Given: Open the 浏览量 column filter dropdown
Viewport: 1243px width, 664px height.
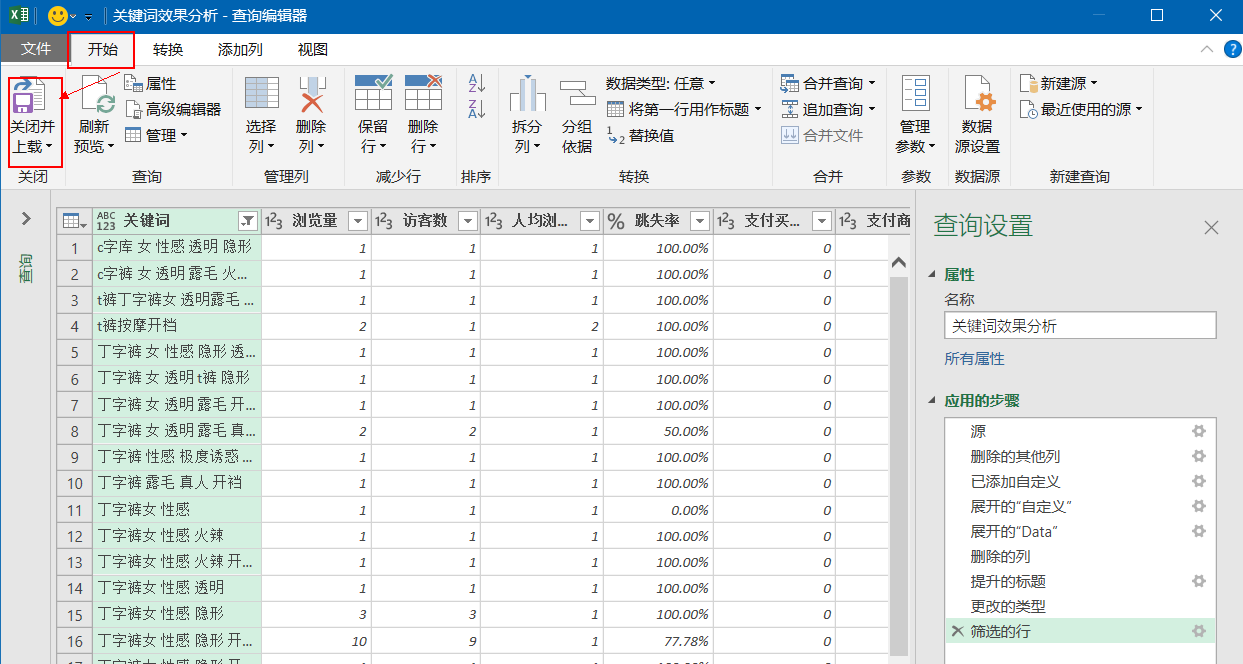Looking at the screenshot, I should (x=357, y=221).
